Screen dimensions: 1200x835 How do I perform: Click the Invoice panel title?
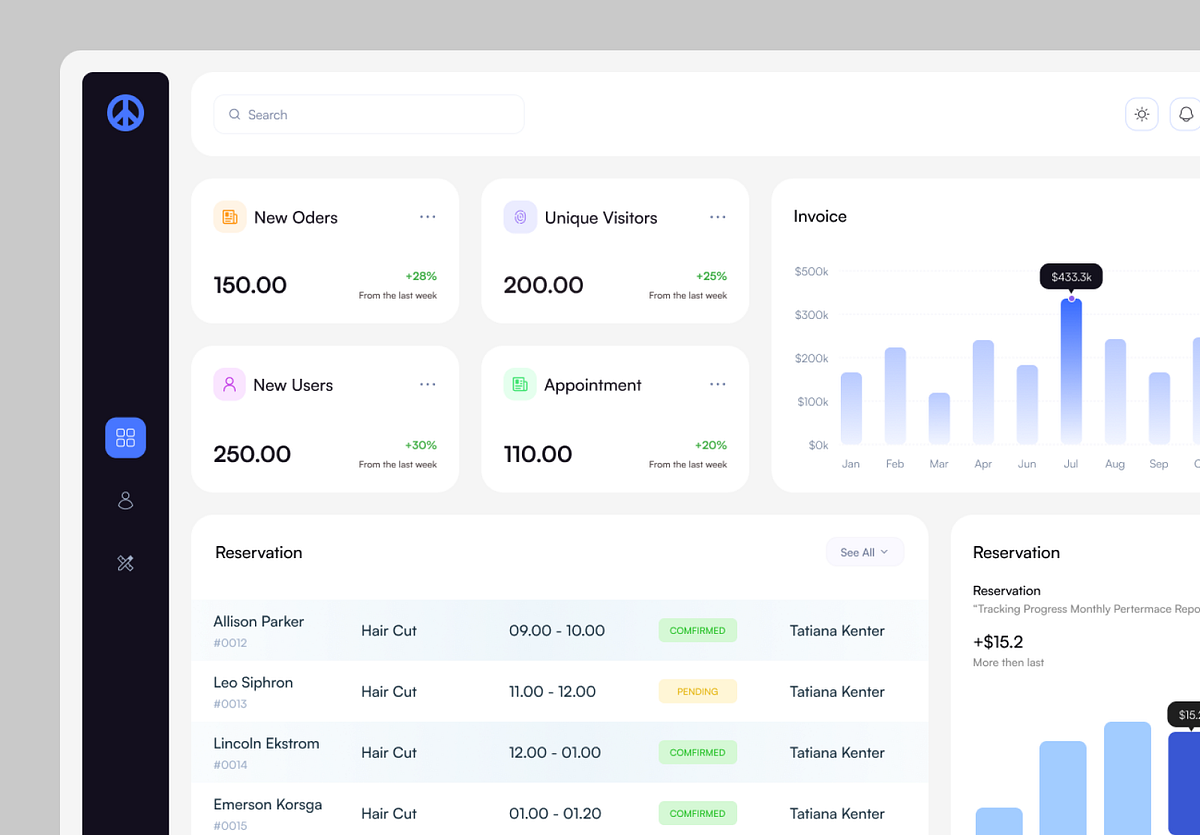coord(820,216)
